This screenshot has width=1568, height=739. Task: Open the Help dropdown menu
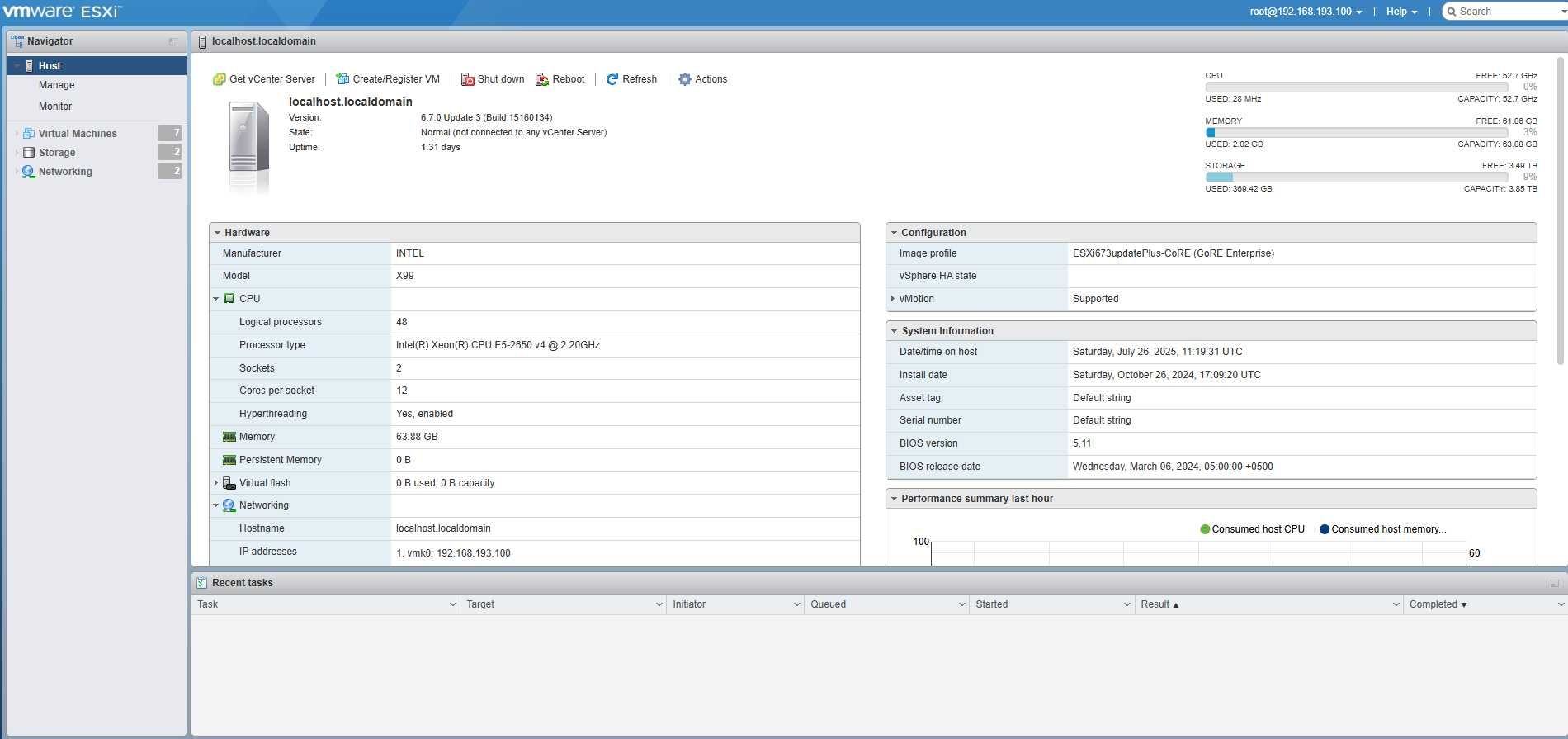[1401, 12]
